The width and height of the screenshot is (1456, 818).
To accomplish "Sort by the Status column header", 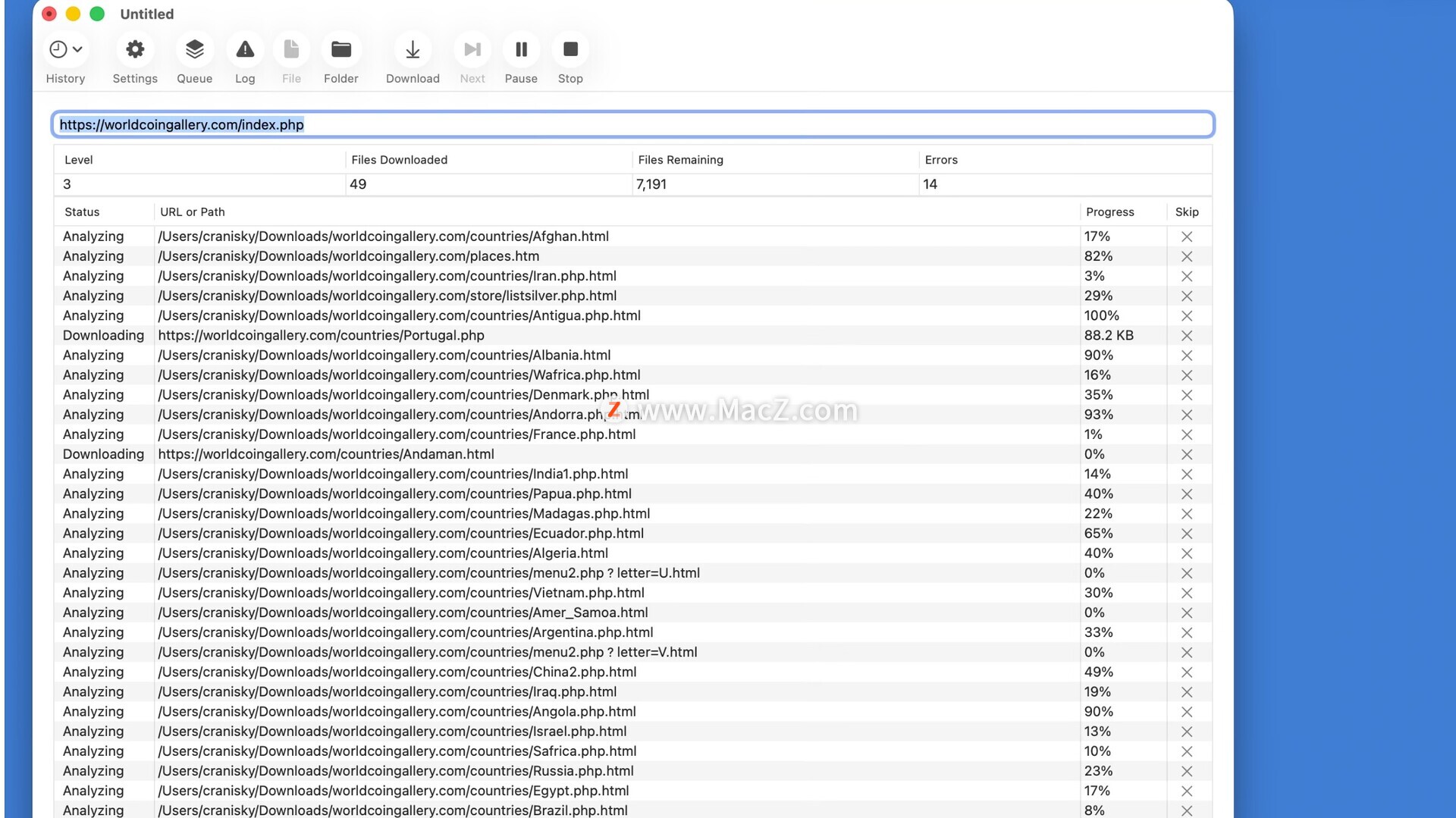I will point(82,212).
